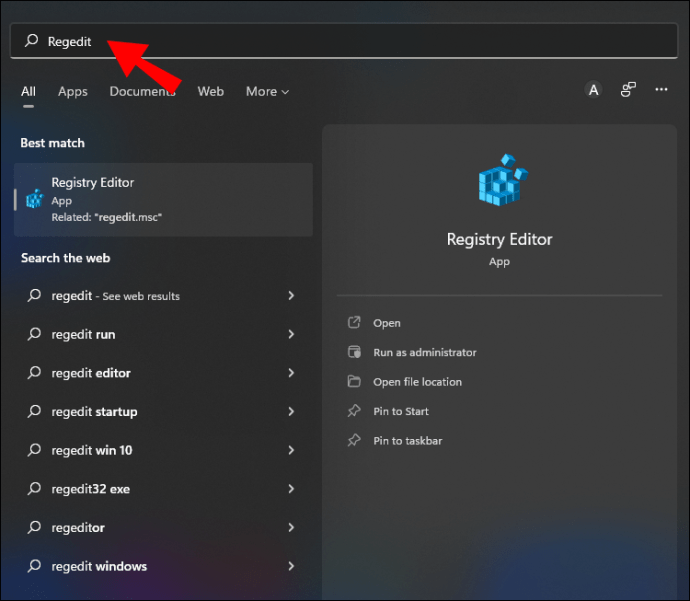Expand the chevron beside 'regedit windows'
Viewport: 690px width, 601px height.
click(291, 566)
